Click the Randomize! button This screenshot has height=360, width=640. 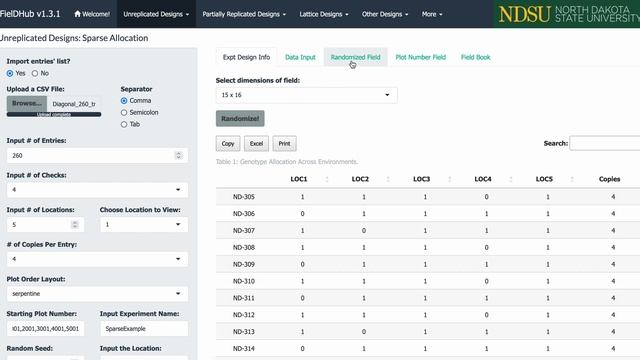point(240,118)
